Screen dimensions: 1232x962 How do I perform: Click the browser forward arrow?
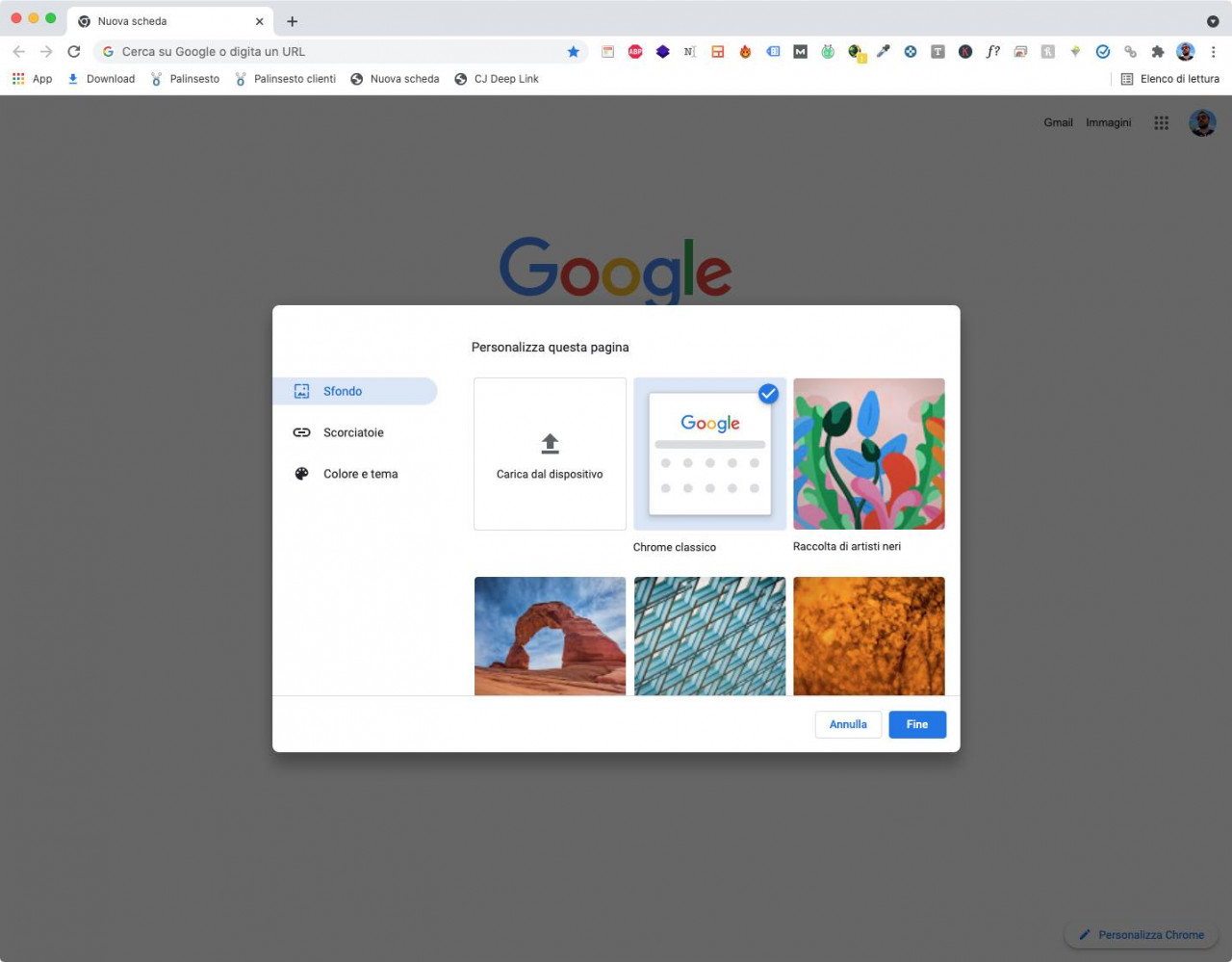[46, 52]
